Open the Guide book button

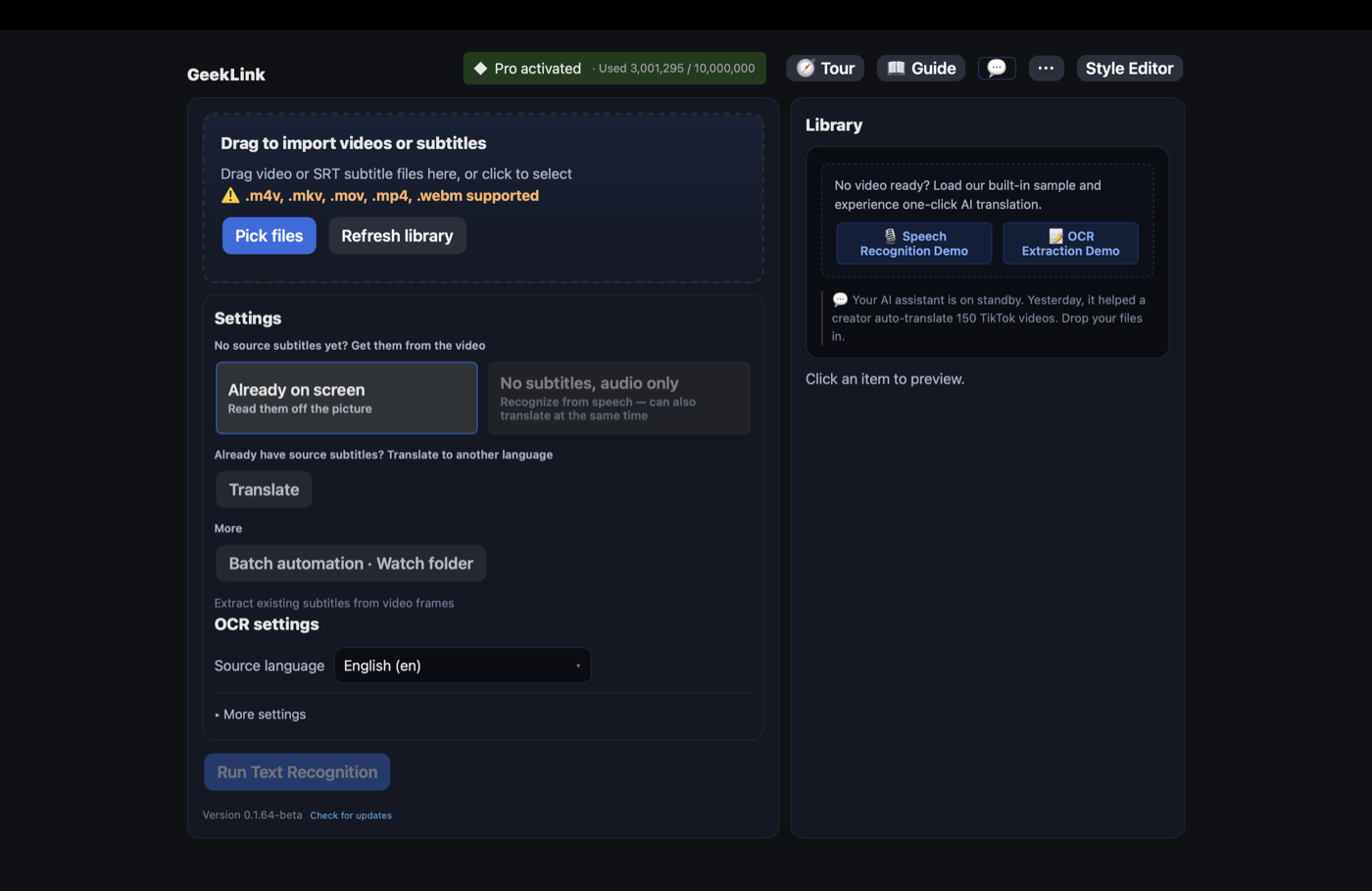tap(921, 68)
